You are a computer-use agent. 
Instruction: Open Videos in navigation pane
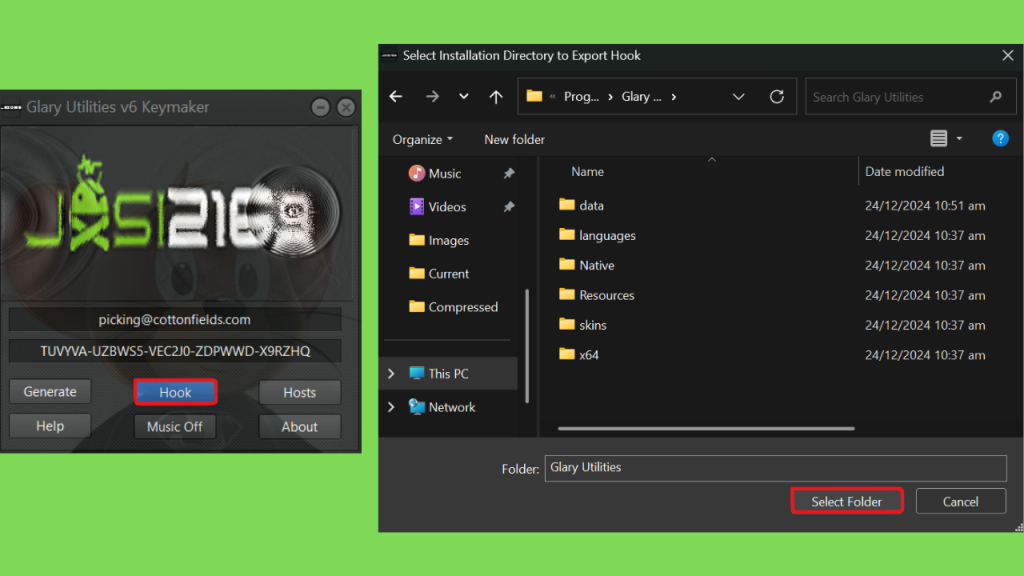point(447,207)
